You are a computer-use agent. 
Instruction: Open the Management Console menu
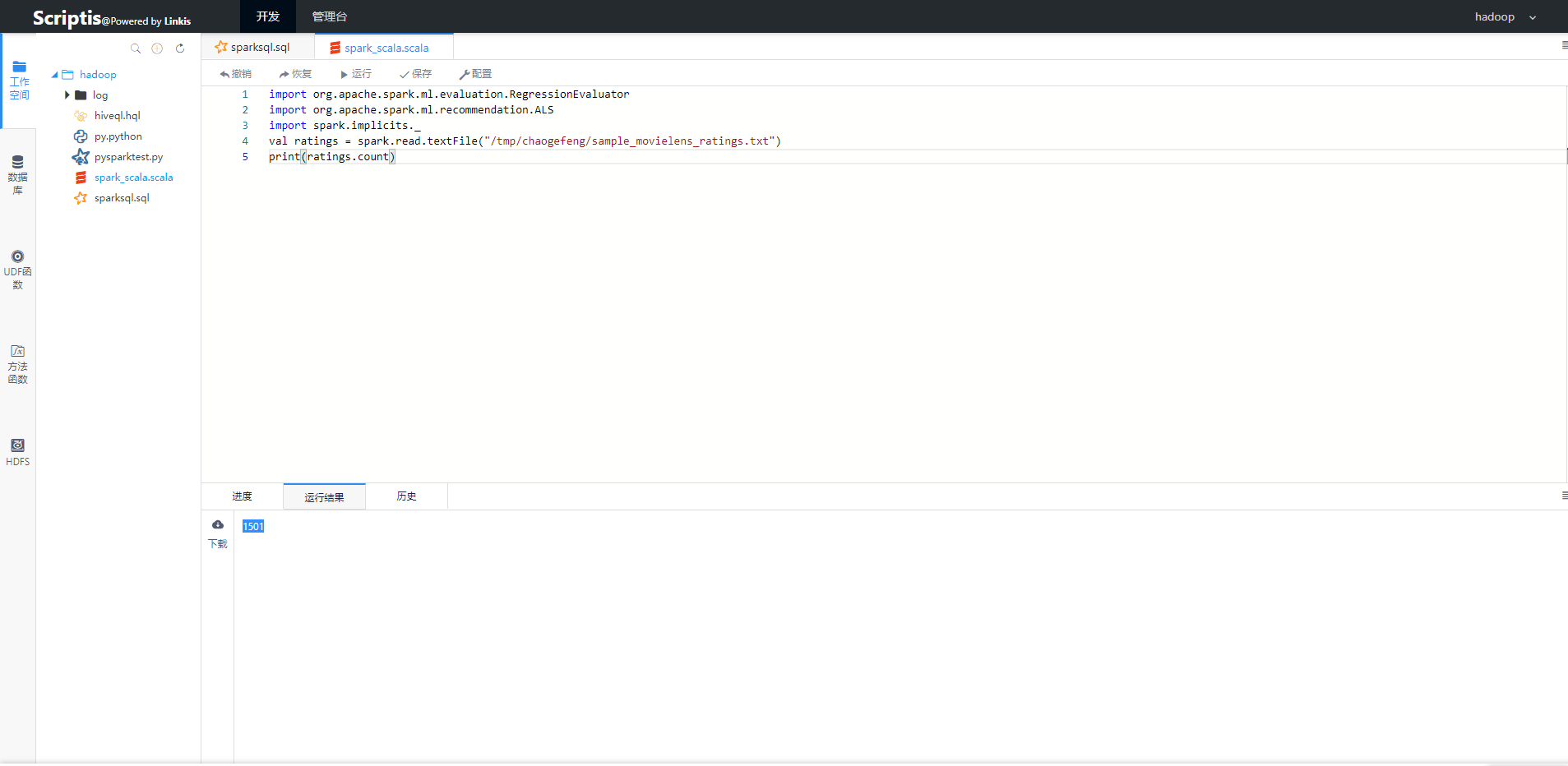pyautogui.click(x=330, y=16)
